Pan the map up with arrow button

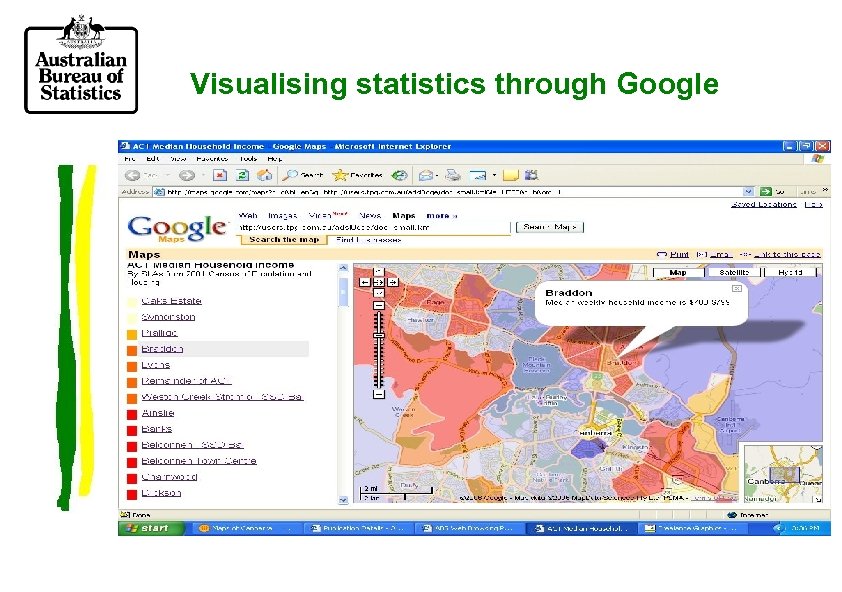pos(379,271)
